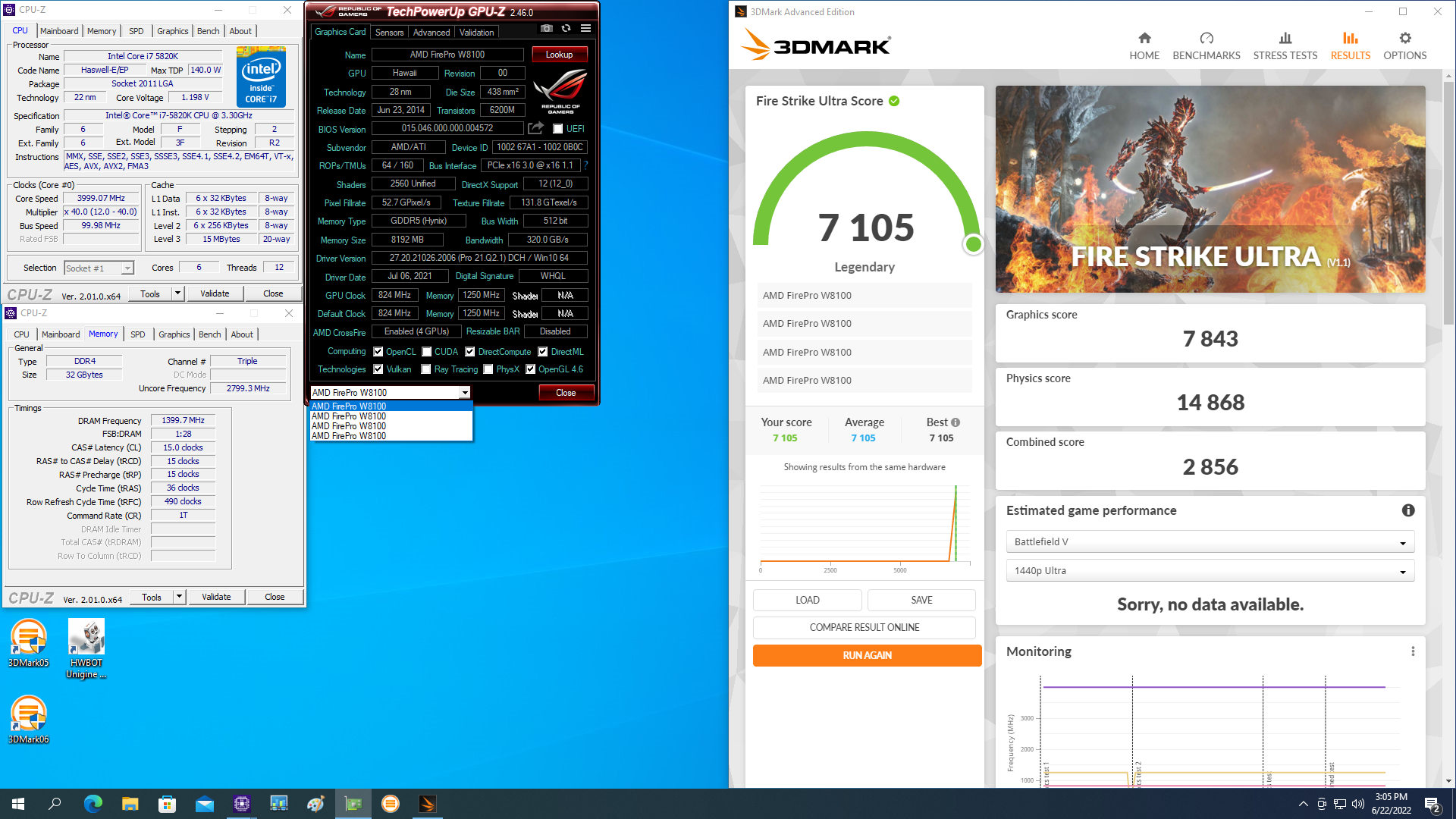This screenshot has width=1456, height=819.
Task: Click the GPU-Z refresh icon
Action: click(x=566, y=29)
